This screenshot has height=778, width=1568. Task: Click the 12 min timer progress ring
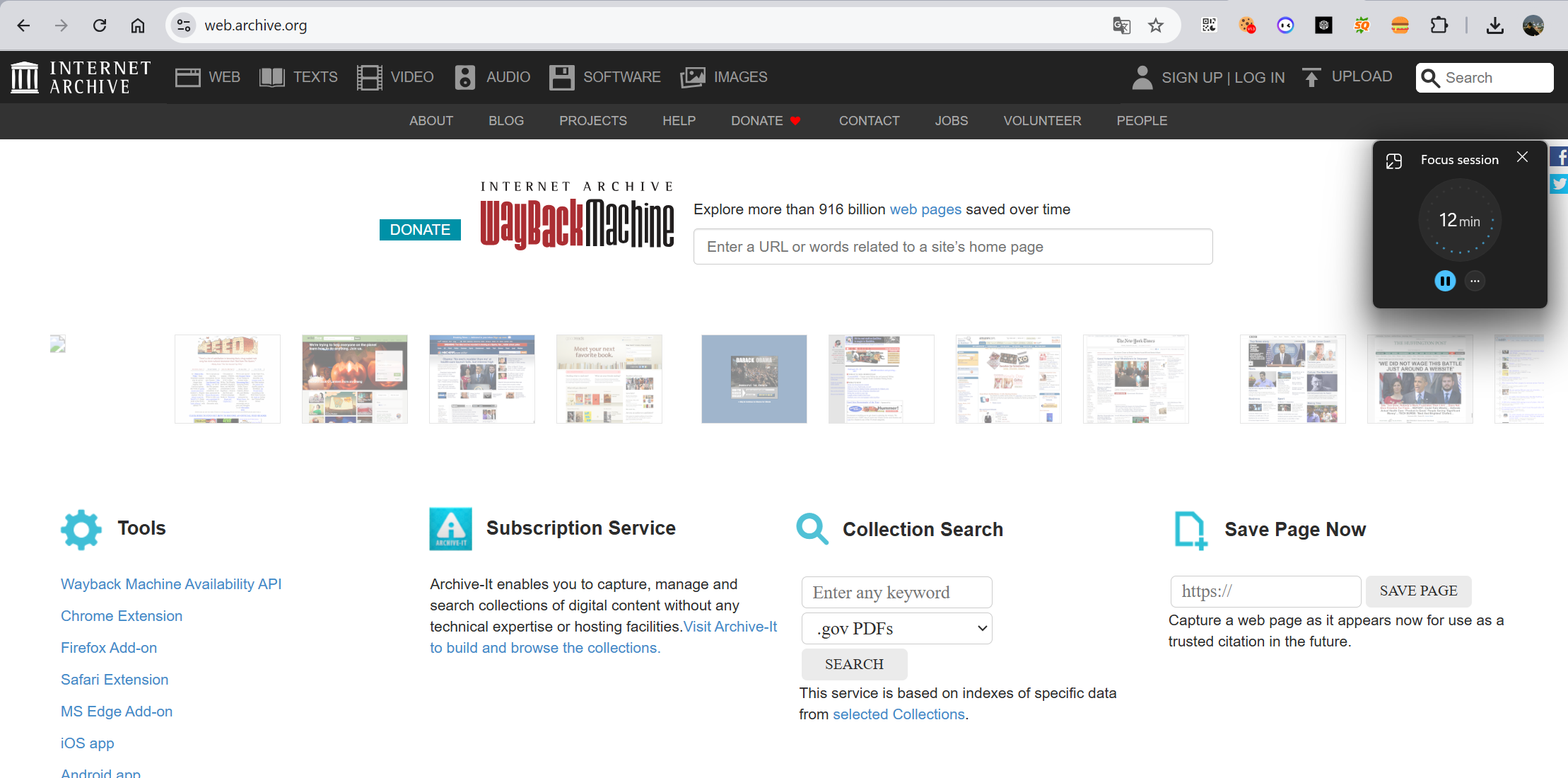[x=1459, y=220]
